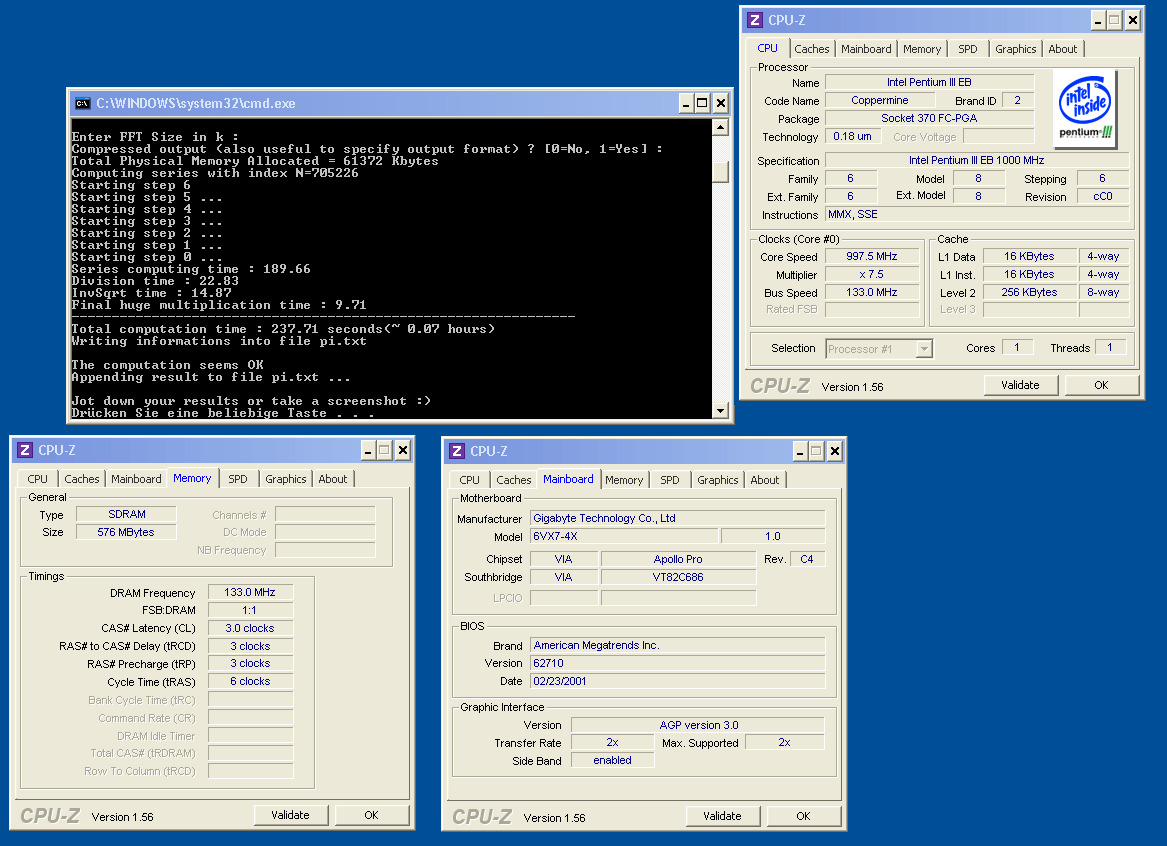Click the BIOS Date value '02/23/2001'
This screenshot has width=1167, height=846.
pyautogui.click(x=677, y=681)
